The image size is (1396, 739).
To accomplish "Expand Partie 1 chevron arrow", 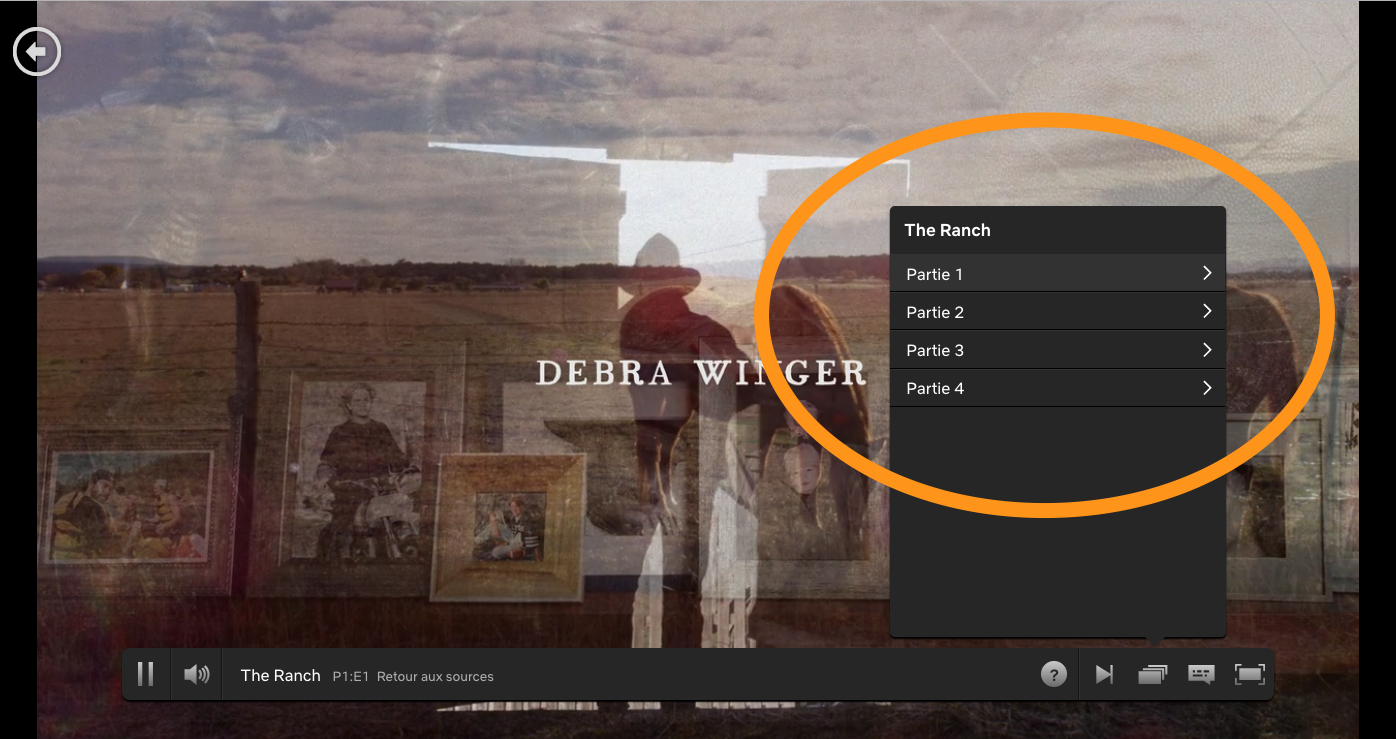I will (x=1207, y=273).
